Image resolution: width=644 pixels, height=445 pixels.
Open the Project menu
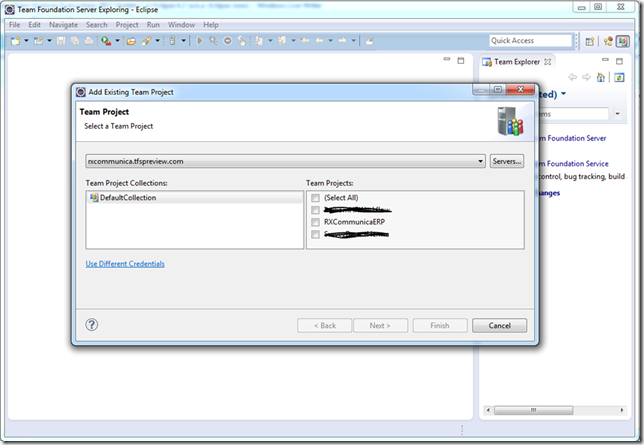(127, 25)
